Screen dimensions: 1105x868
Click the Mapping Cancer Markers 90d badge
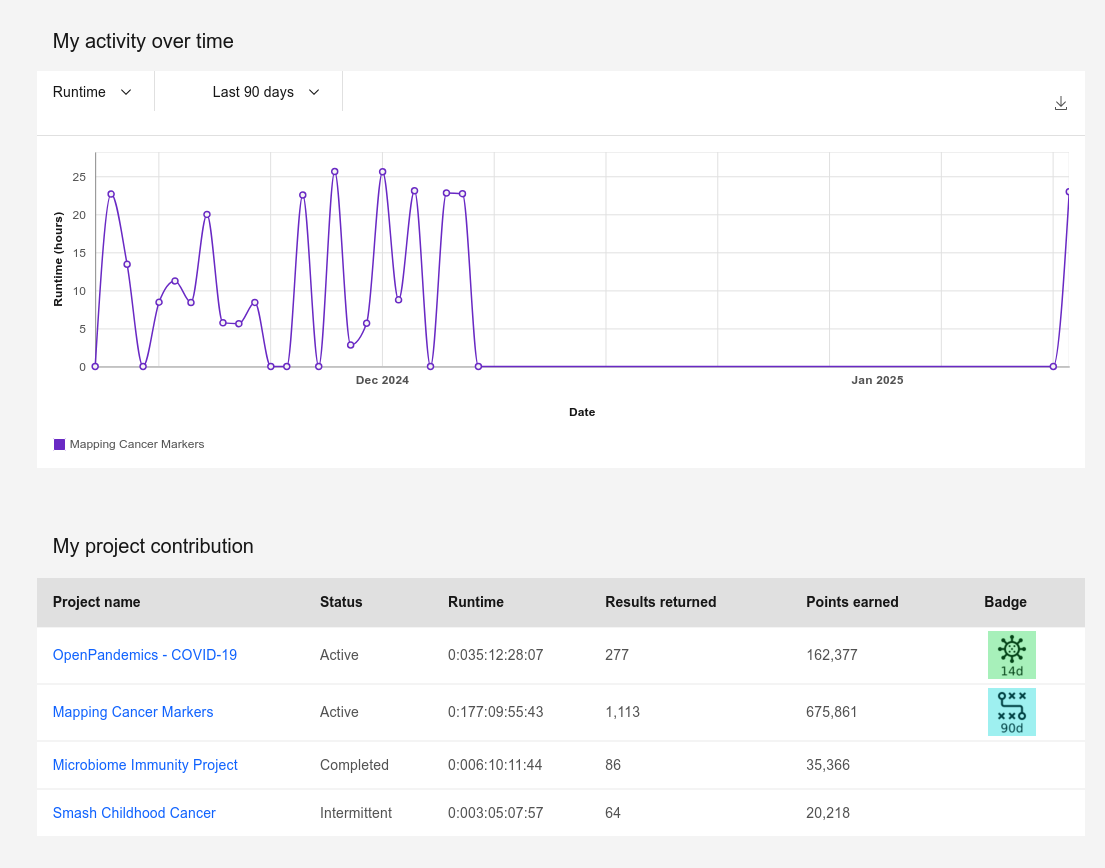[x=1011, y=712]
